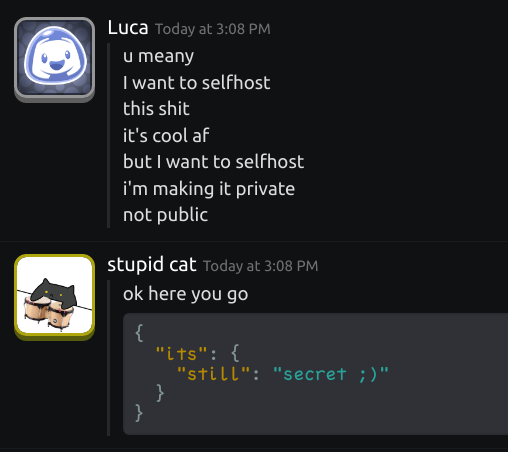508x452 pixels.
Task: Click the message 'this shit'
Action: coord(156,109)
